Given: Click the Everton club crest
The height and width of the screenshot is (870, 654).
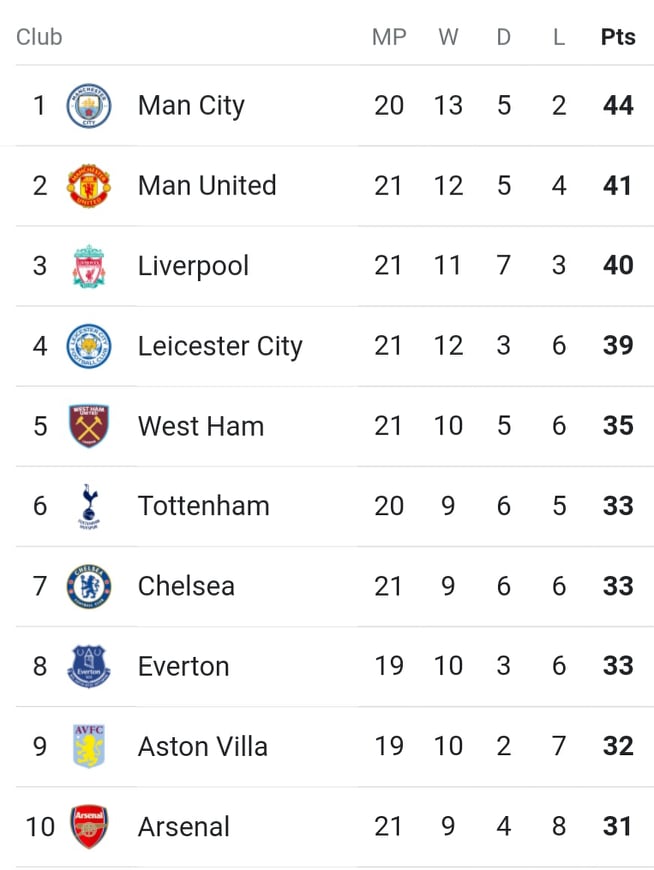Looking at the screenshot, I should click(89, 666).
